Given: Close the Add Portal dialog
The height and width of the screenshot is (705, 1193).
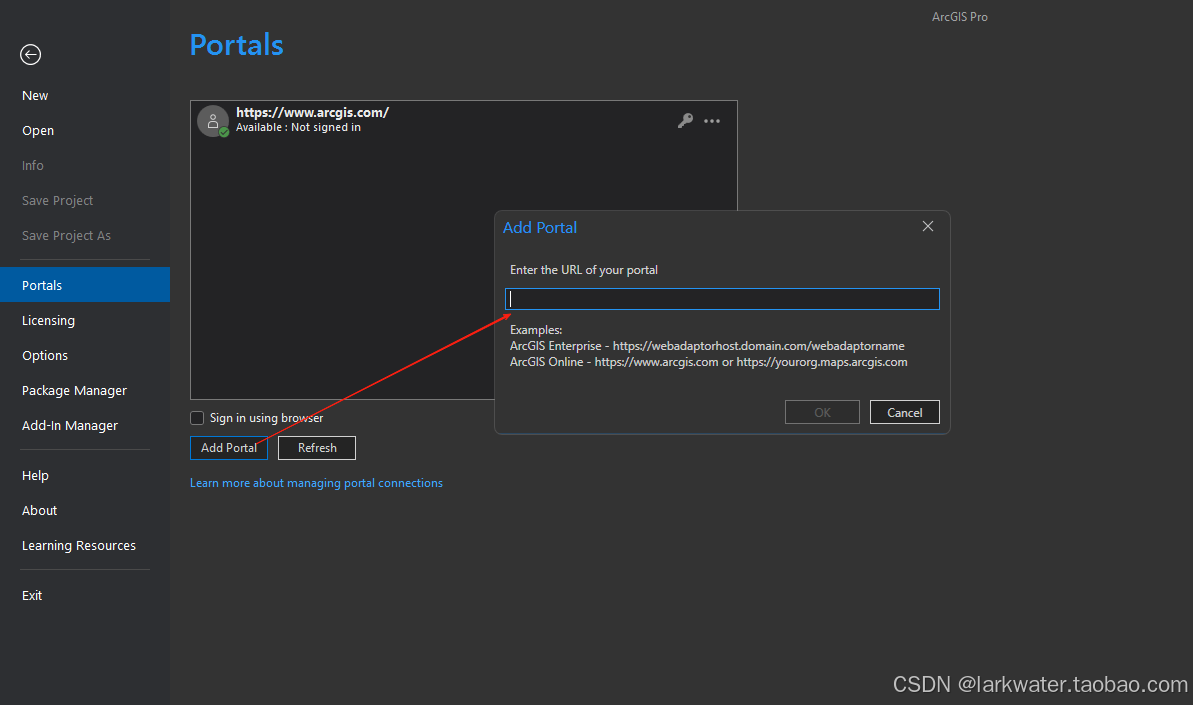Looking at the screenshot, I should click(x=928, y=227).
